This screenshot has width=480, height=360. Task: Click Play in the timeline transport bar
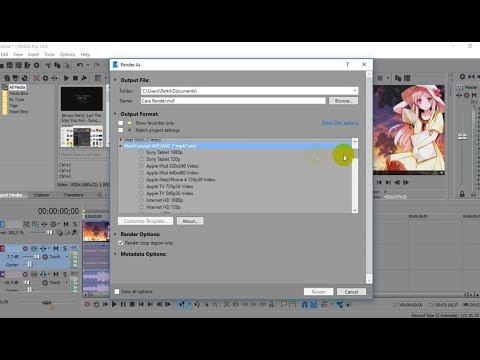point(114,304)
